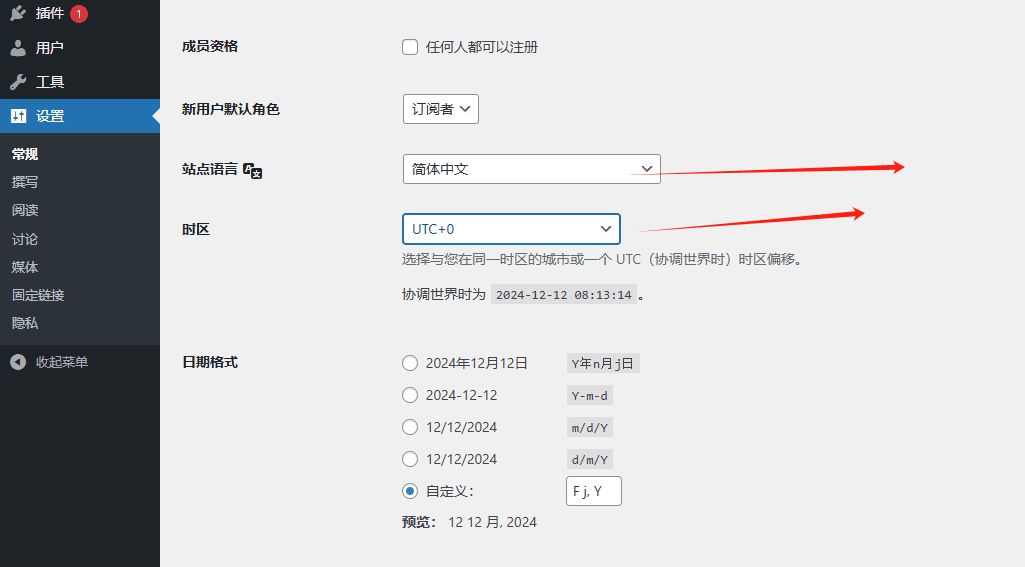Click the collapse menu arrow icon
This screenshot has width=1025, height=567.
18,362
